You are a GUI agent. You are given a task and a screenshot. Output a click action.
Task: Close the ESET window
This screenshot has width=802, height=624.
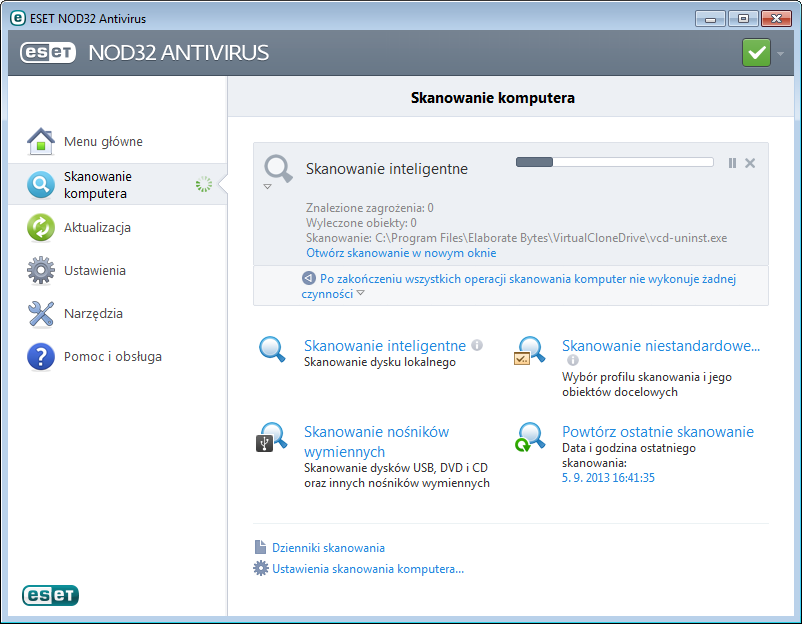(x=776, y=19)
